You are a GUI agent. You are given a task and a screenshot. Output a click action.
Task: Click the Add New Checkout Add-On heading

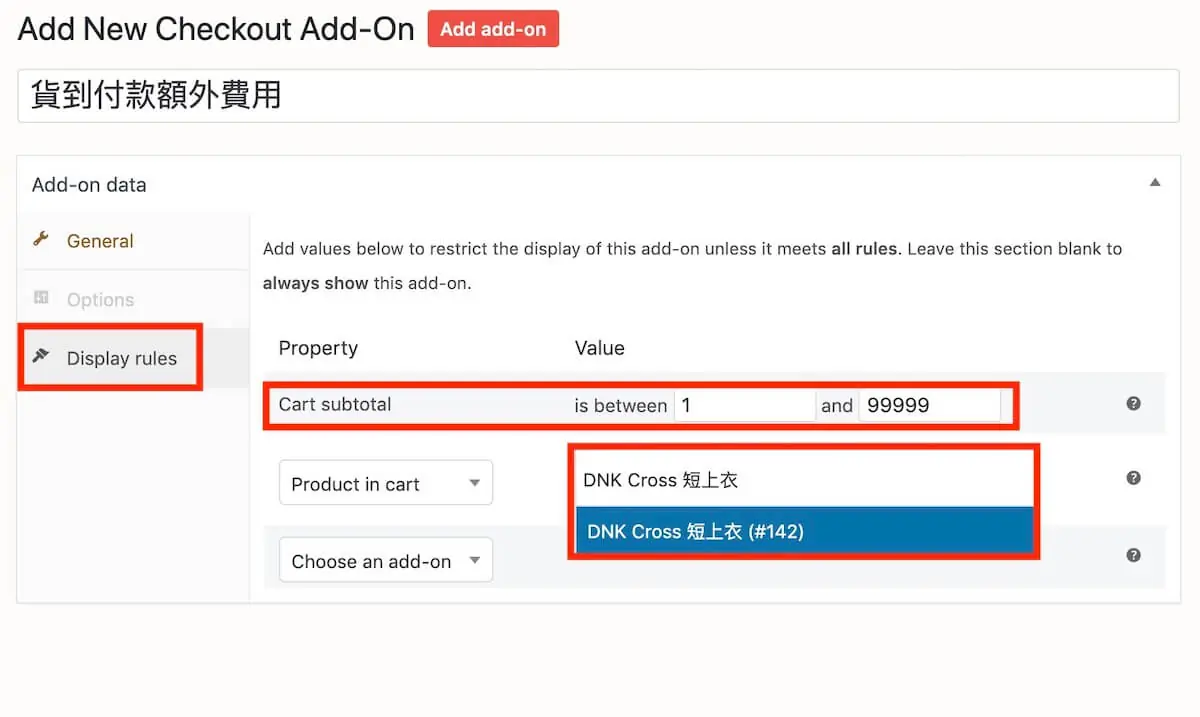point(216,29)
